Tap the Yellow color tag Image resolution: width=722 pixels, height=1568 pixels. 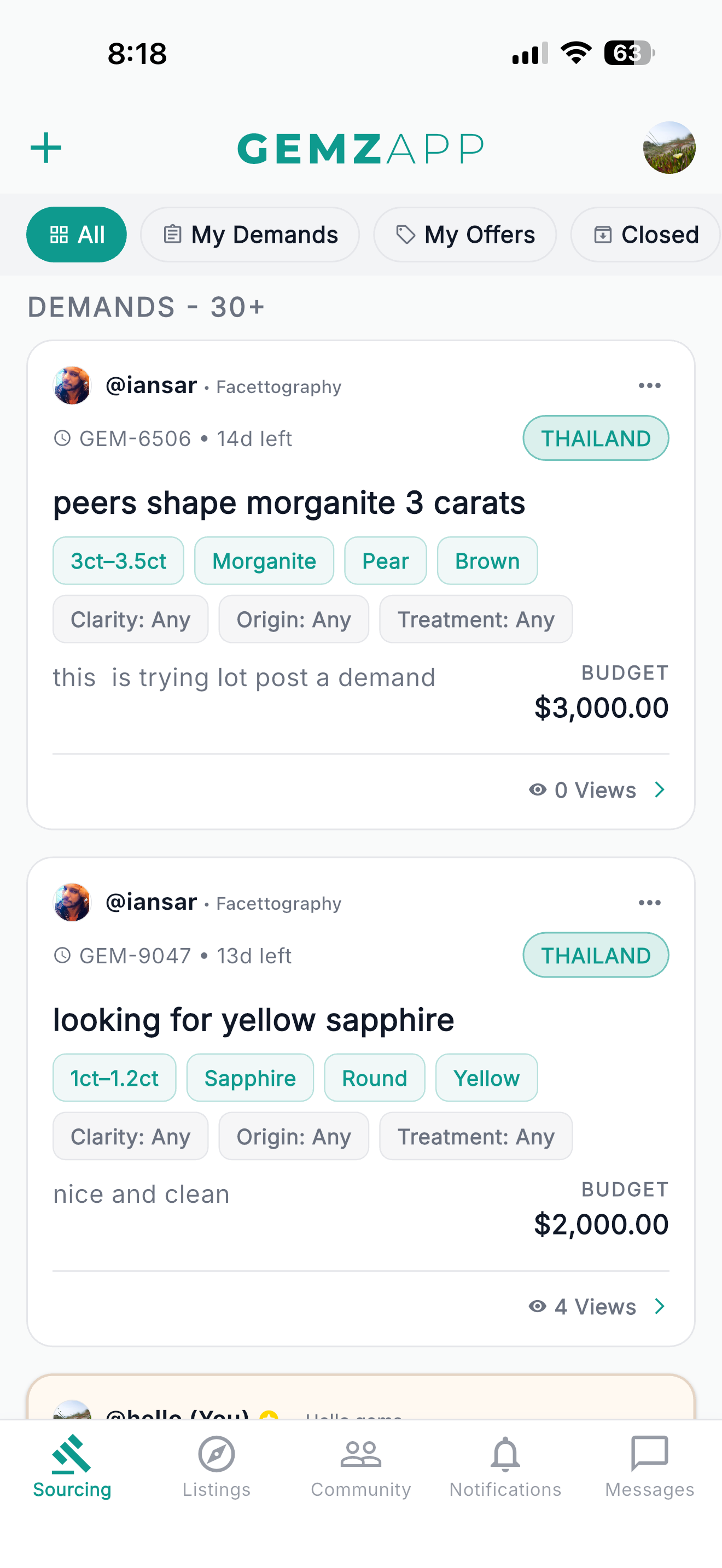coord(486,1078)
